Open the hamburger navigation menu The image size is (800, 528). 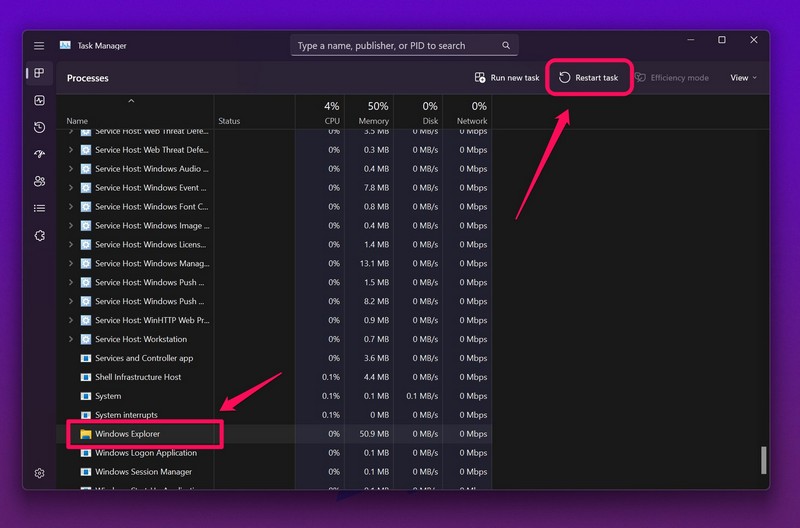[x=39, y=46]
